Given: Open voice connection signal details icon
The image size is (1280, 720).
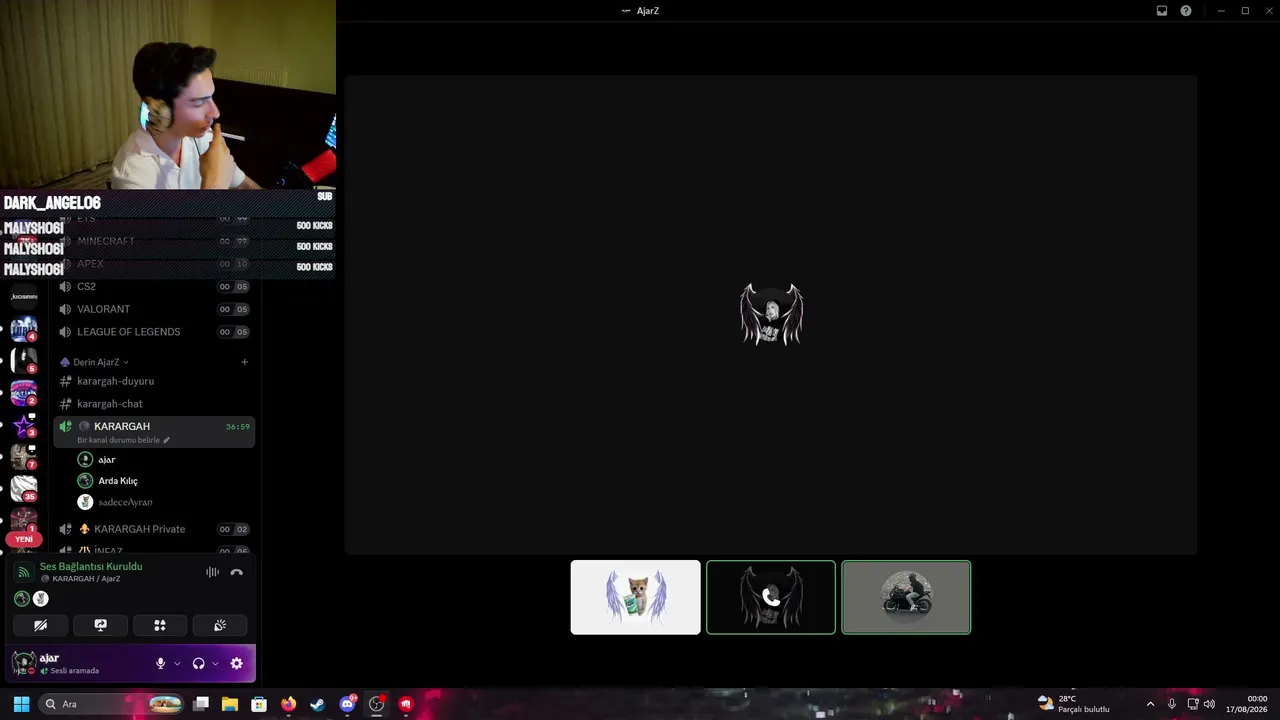Looking at the screenshot, I should [24, 573].
